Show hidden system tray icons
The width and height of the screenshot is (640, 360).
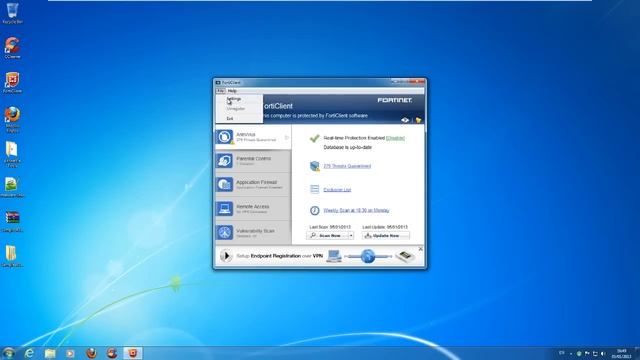[x=571, y=353]
